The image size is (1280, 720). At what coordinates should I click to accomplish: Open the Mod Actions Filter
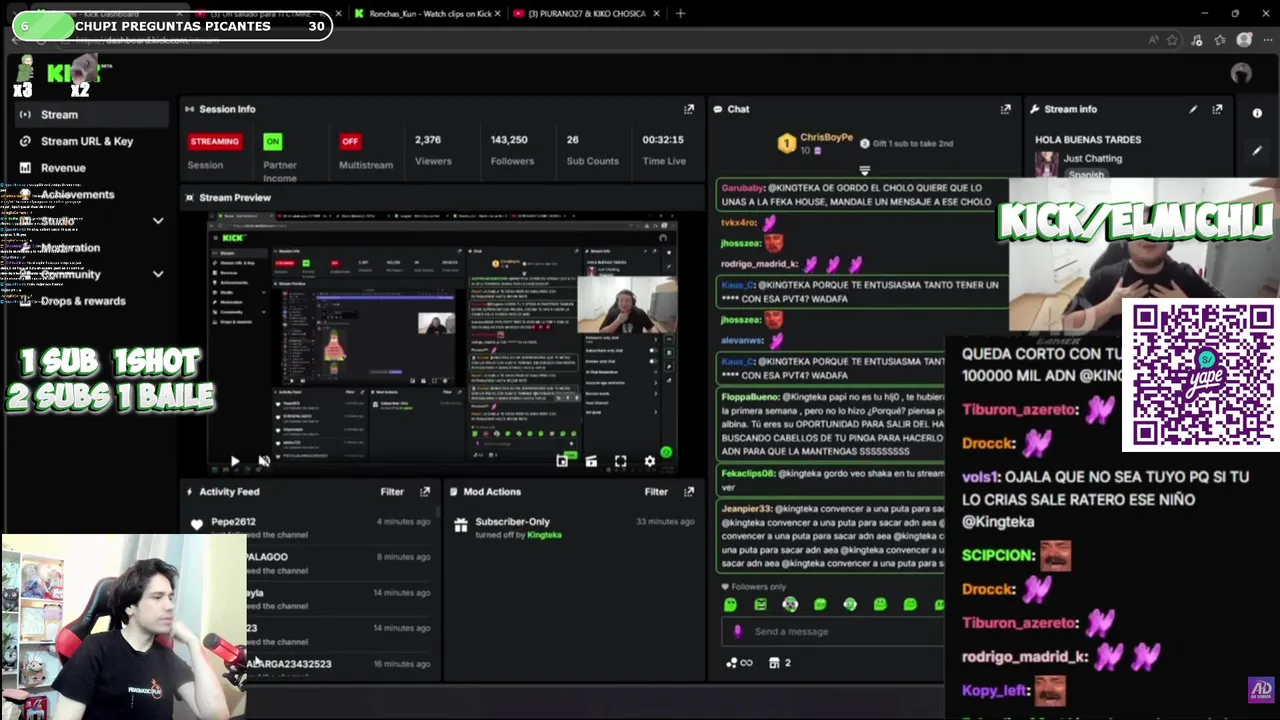(656, 492)
